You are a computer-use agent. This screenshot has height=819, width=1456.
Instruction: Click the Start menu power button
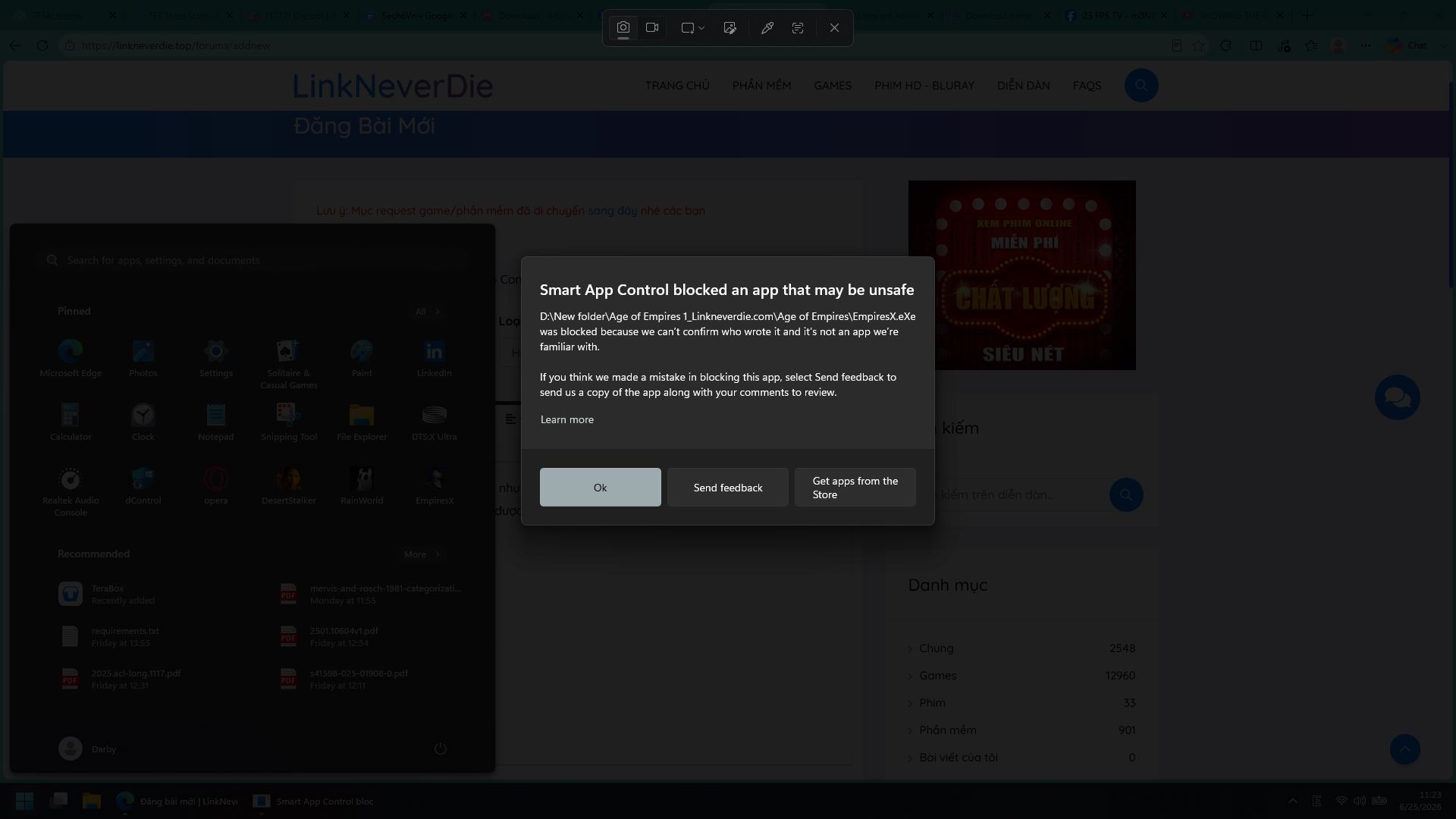point(440,749)
